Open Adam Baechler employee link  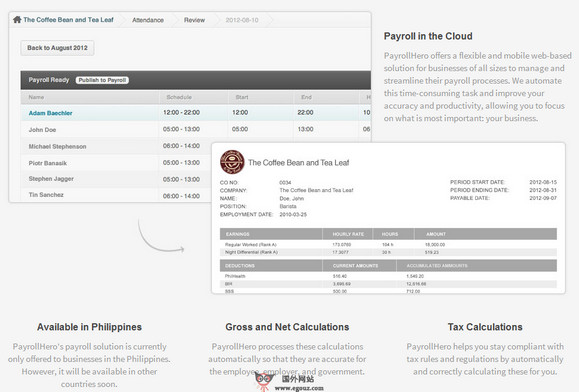51,113
